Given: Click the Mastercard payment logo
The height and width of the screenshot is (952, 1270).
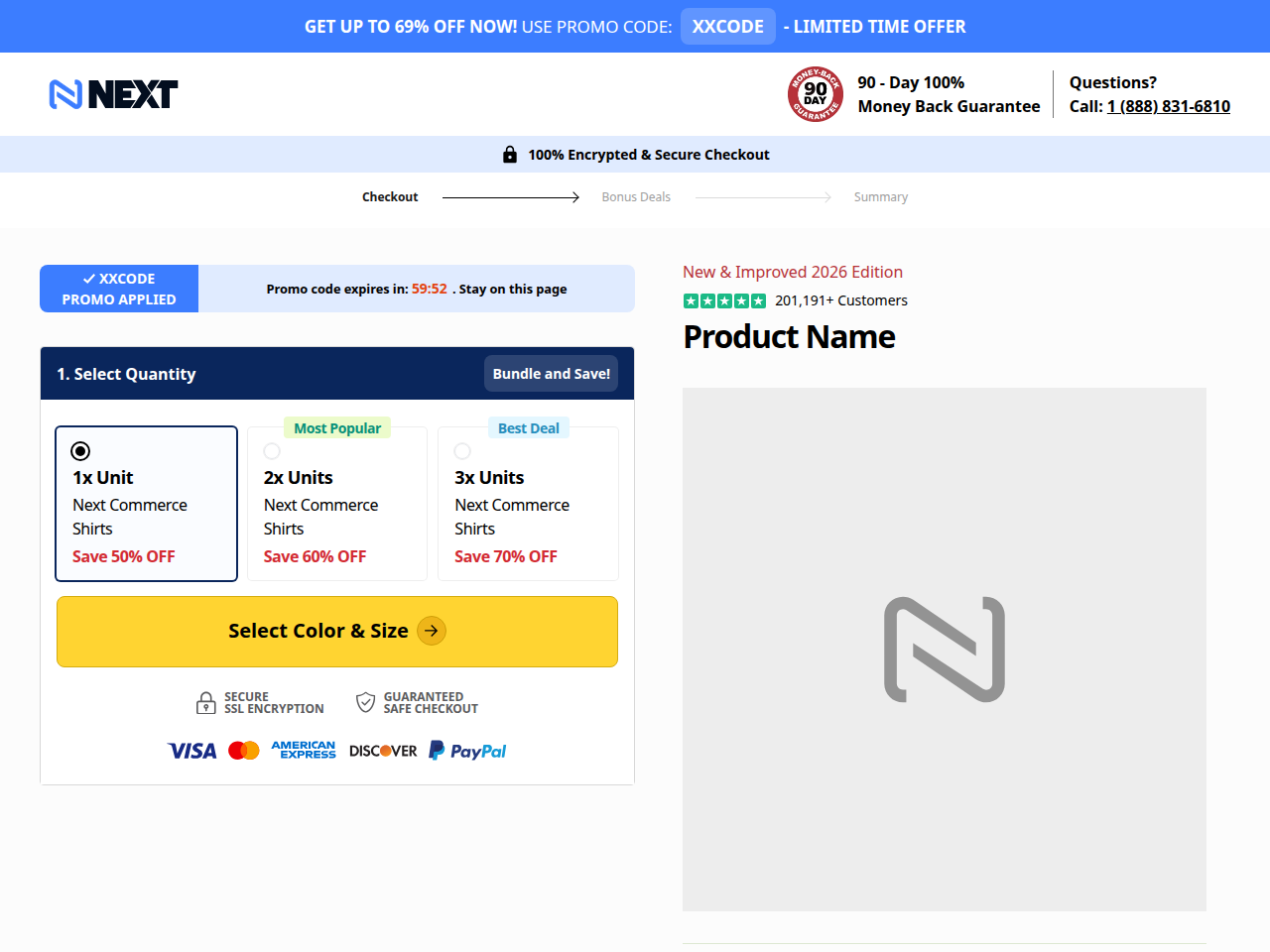Looking at the screenshot, I should (244, 751).
